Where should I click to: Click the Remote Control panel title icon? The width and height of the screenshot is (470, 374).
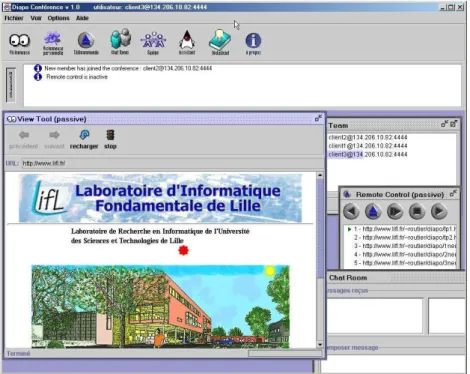[x=347, y=194]
